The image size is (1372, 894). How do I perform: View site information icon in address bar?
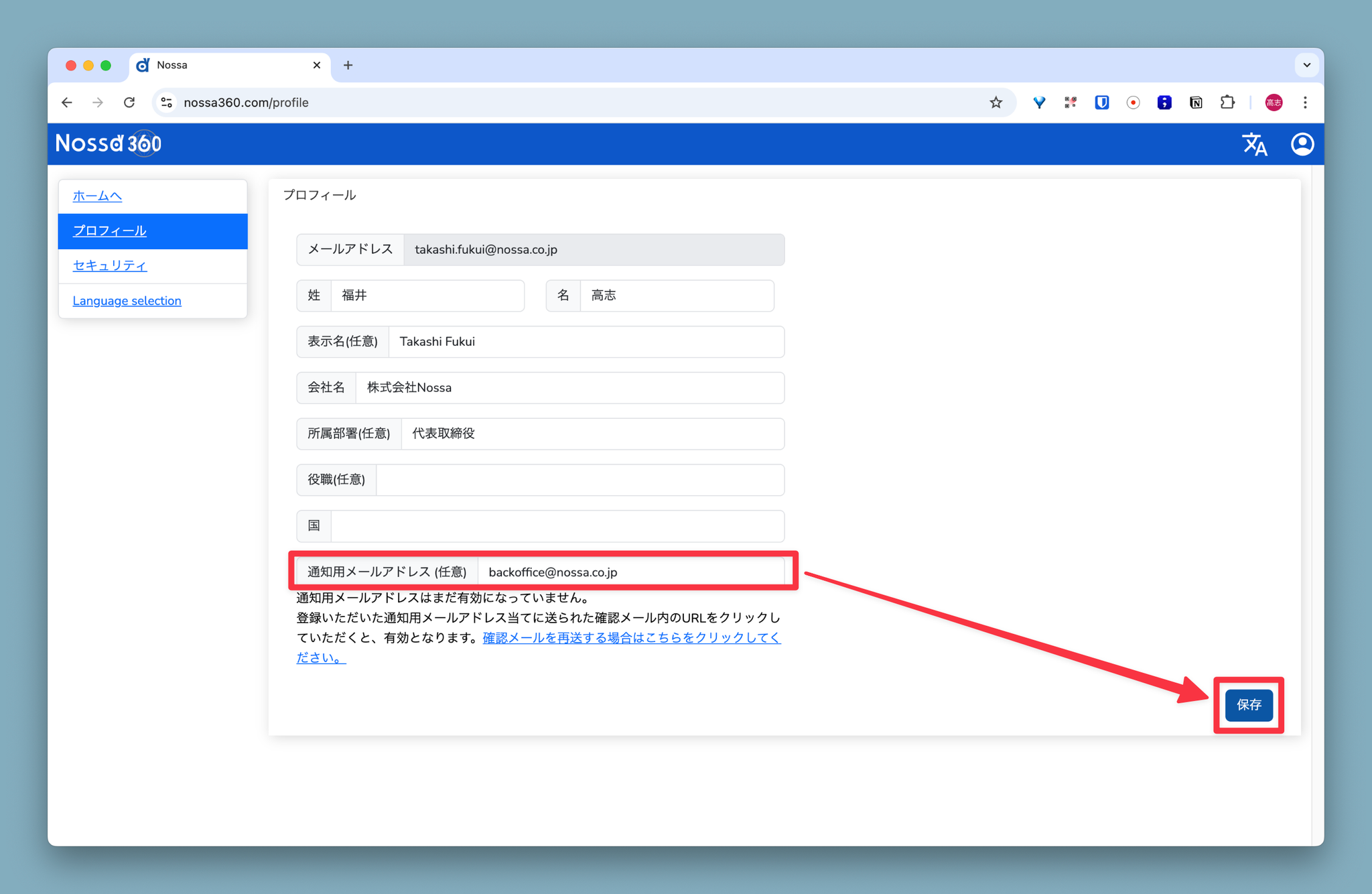167,103
